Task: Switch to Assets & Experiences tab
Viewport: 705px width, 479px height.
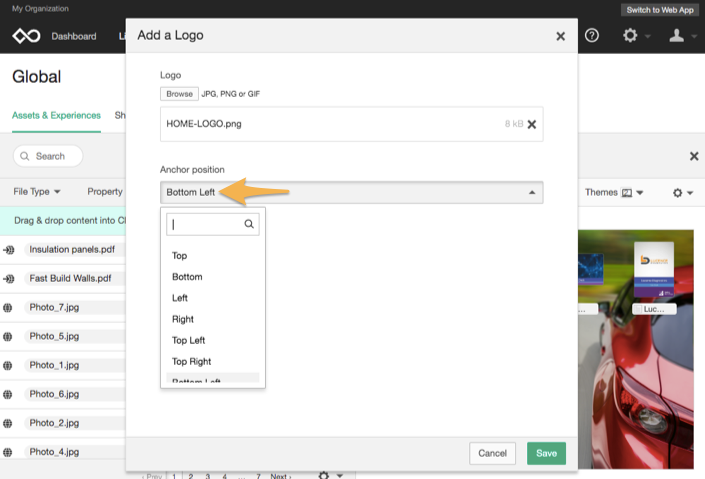Action: click(56, 116)
